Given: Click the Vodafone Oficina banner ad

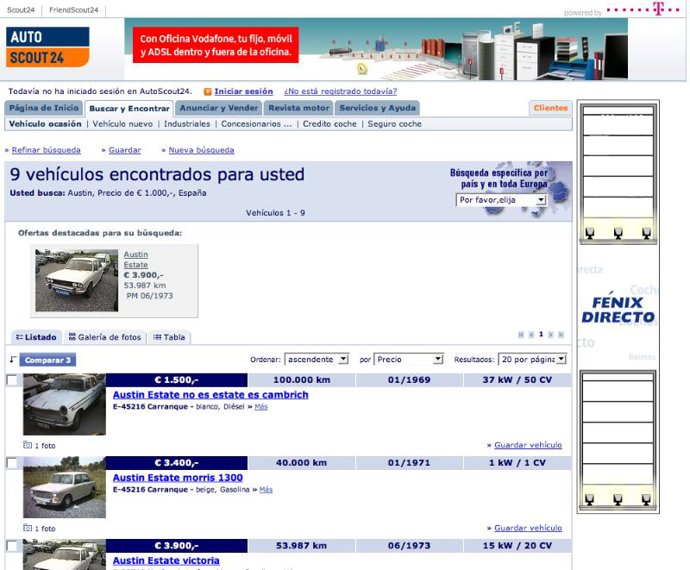Looking at the screenshot, I should point(376,49).
